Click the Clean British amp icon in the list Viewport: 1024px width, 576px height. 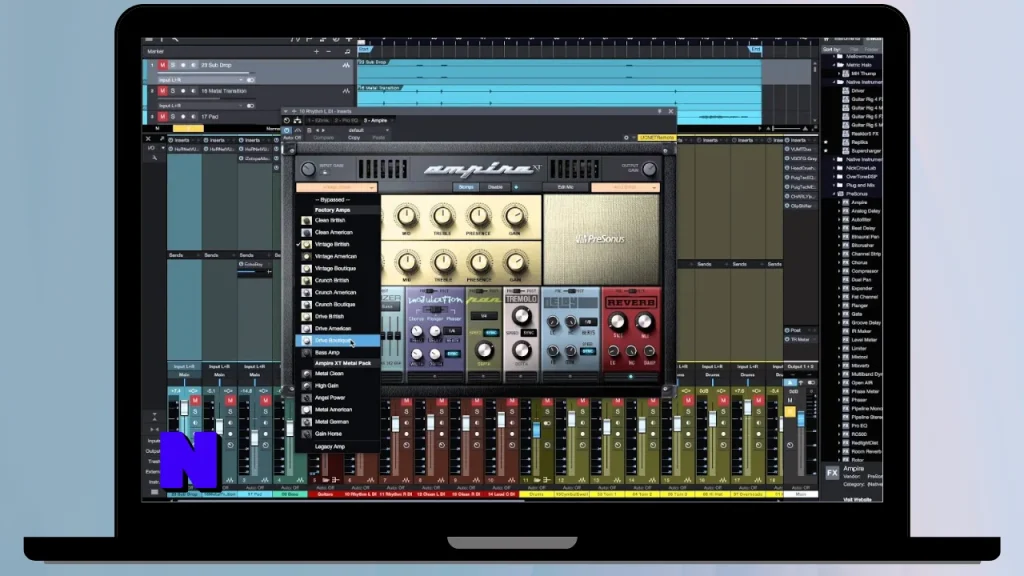[x=306, y=221]
